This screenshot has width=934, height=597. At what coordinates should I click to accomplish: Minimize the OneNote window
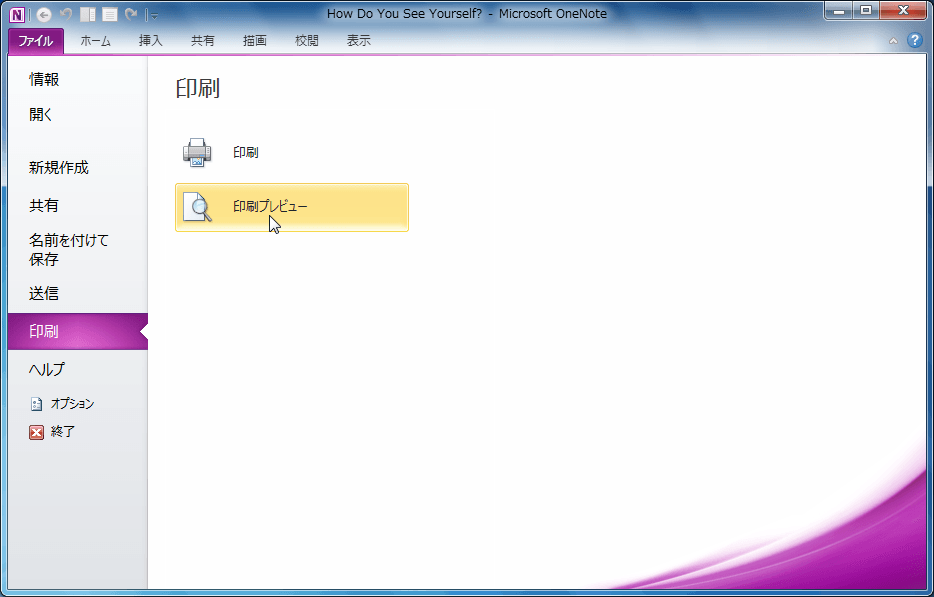click(840, 11)
